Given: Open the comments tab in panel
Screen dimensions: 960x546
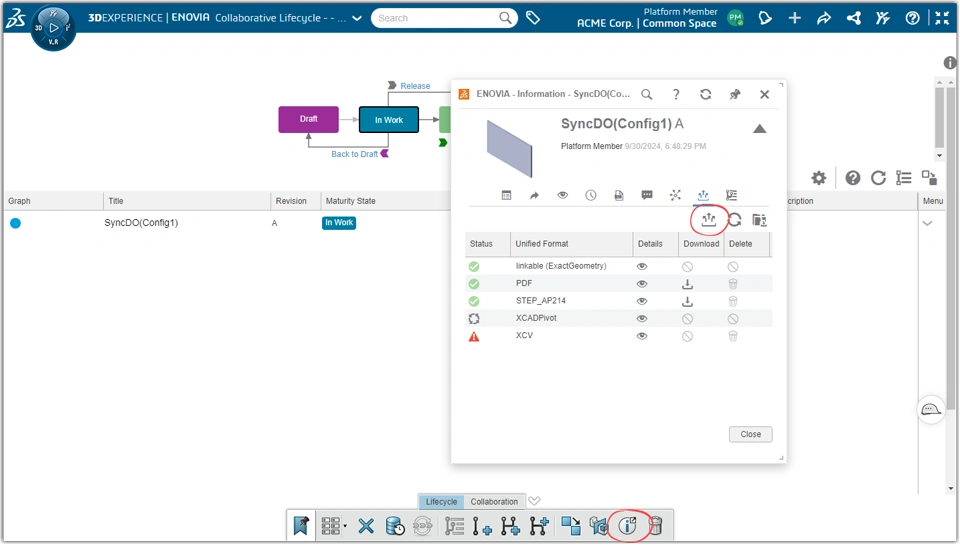Looking at the screenshot, I should [647, 195].
